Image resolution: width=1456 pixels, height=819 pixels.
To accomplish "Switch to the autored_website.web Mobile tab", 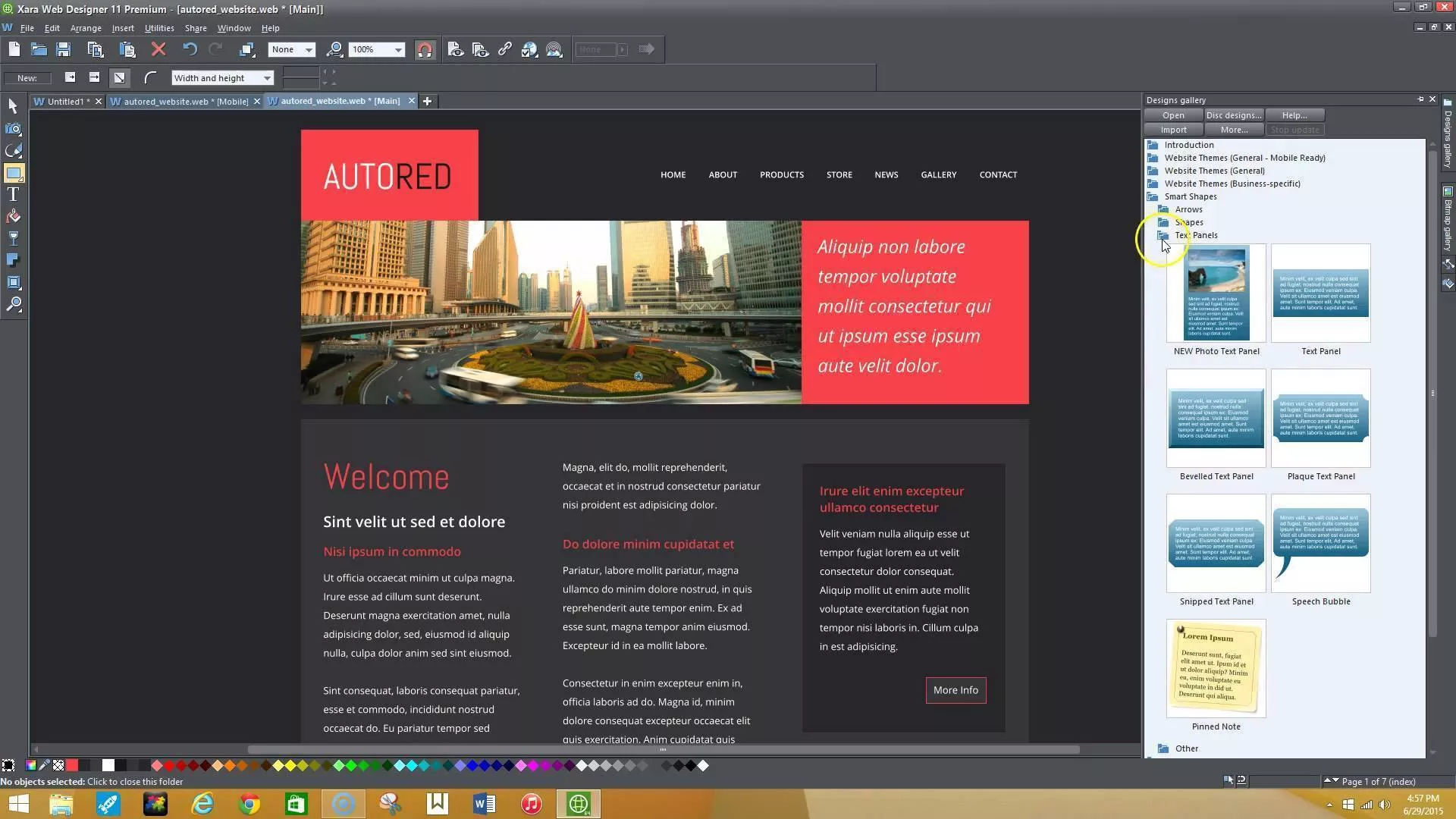I will click(186, 101).
